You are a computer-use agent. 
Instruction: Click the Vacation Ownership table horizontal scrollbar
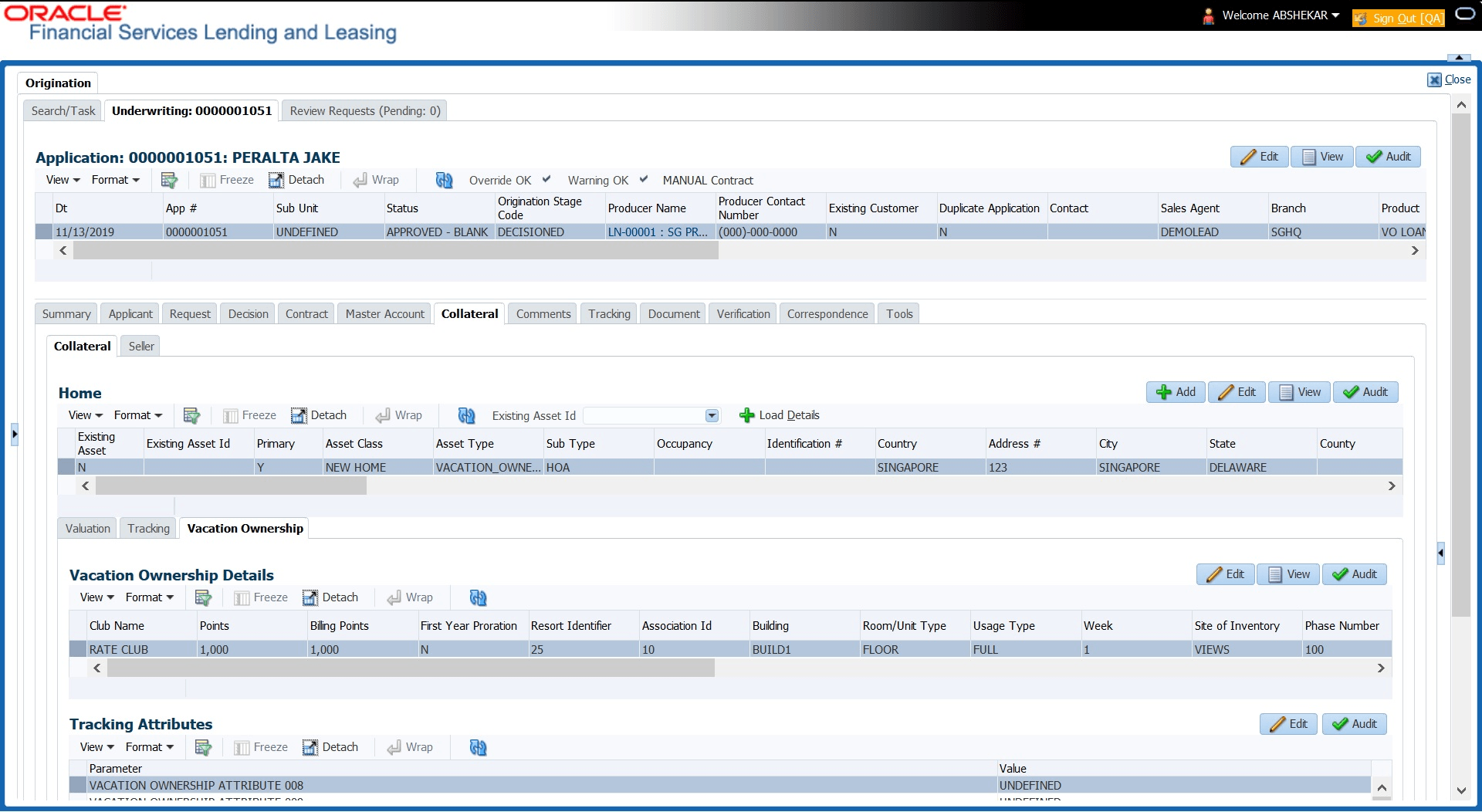[411, 668]
